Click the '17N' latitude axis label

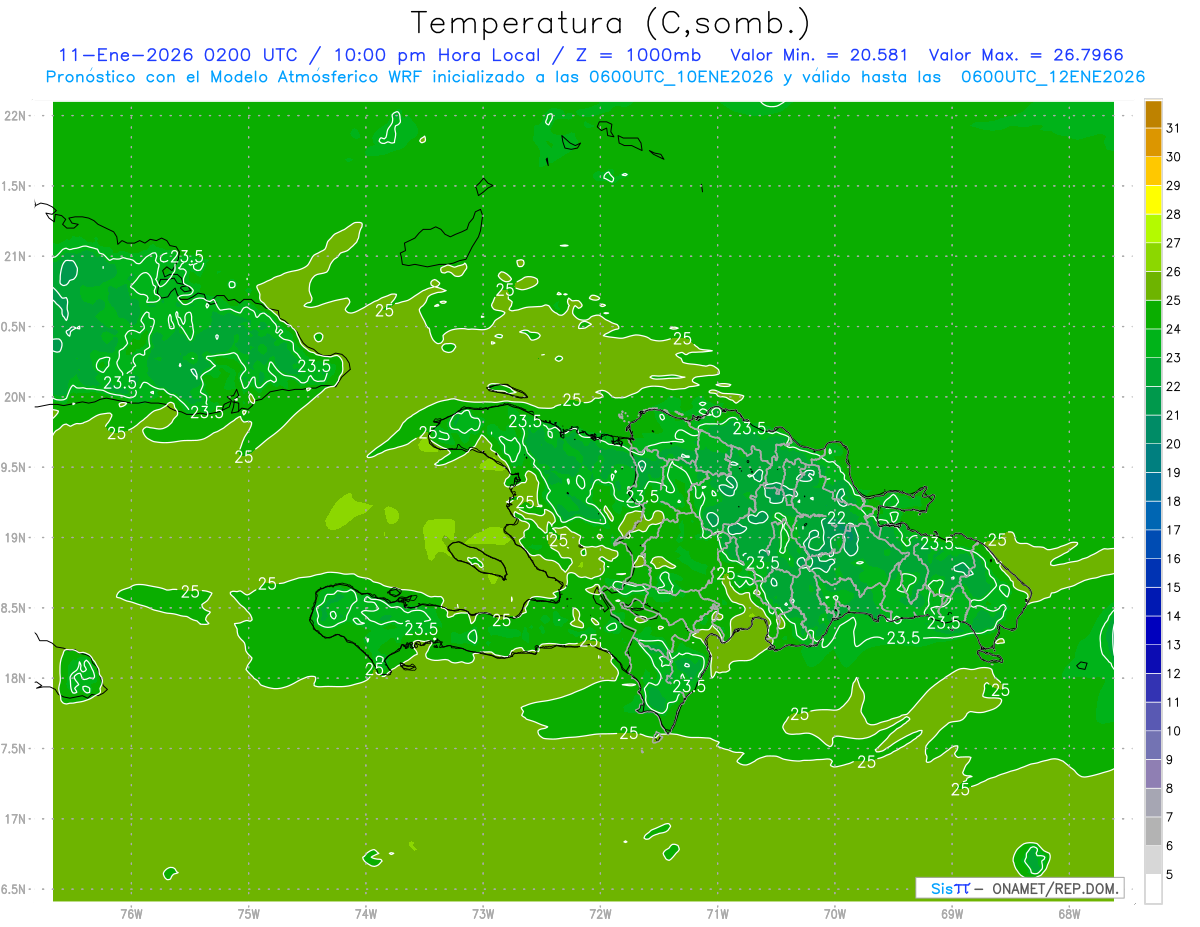click(16, 819)
